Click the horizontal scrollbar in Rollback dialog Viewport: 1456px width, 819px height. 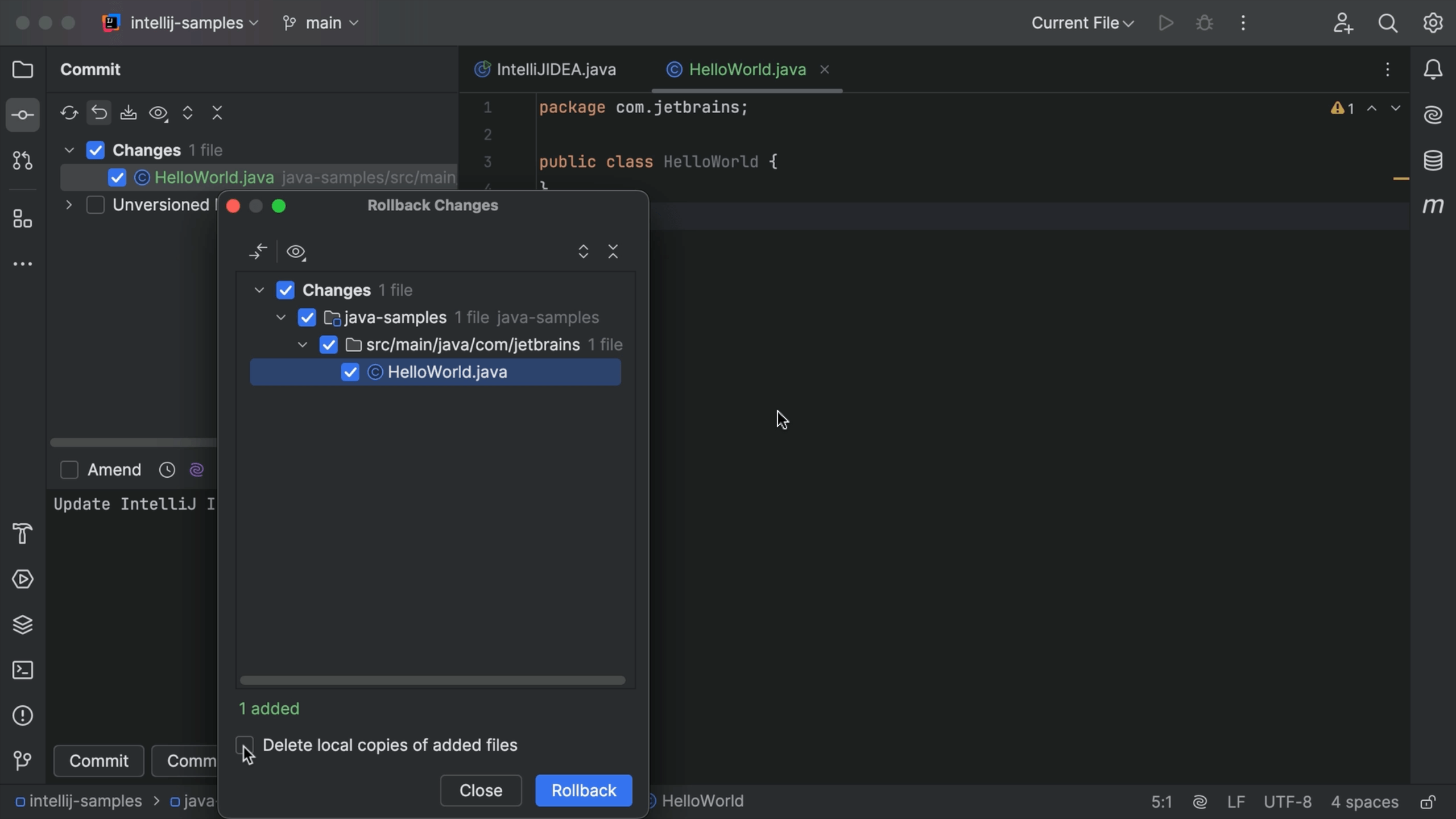[432, 680]
